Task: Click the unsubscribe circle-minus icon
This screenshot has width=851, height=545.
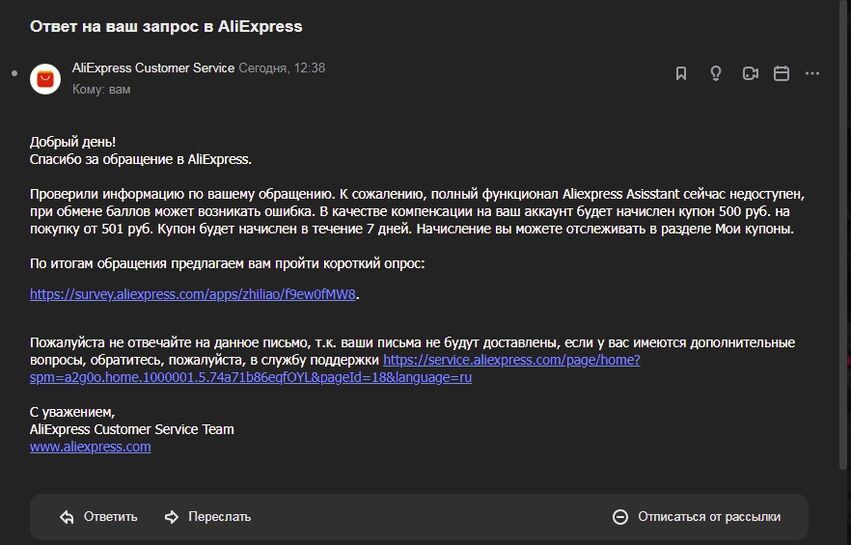Action: point(620,517)
